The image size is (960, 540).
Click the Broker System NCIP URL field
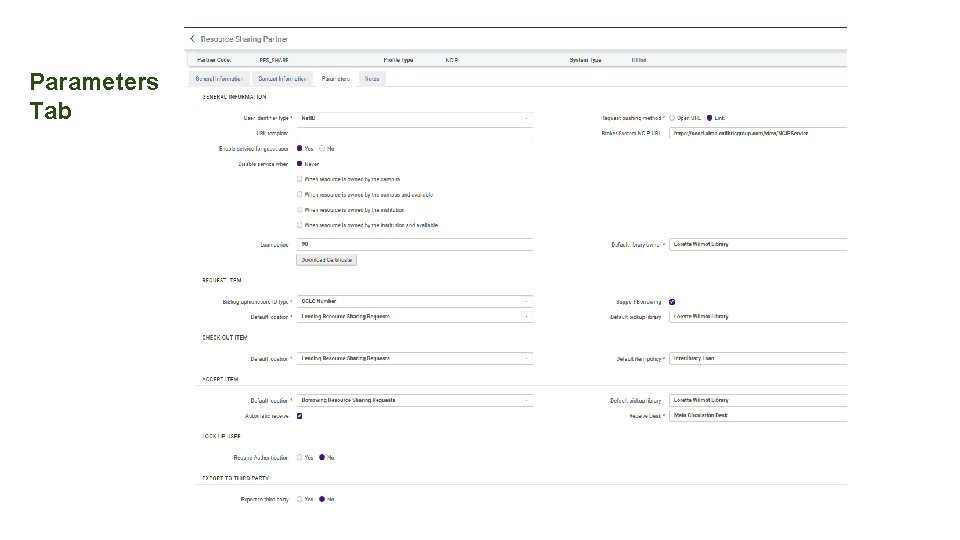[758, 133]
